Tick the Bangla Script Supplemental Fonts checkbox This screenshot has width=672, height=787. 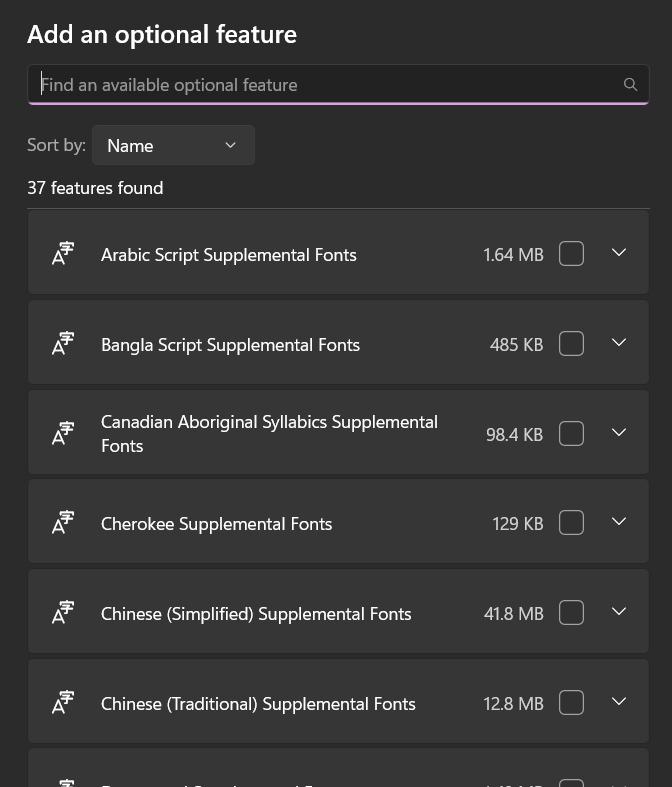pos(571,344)
